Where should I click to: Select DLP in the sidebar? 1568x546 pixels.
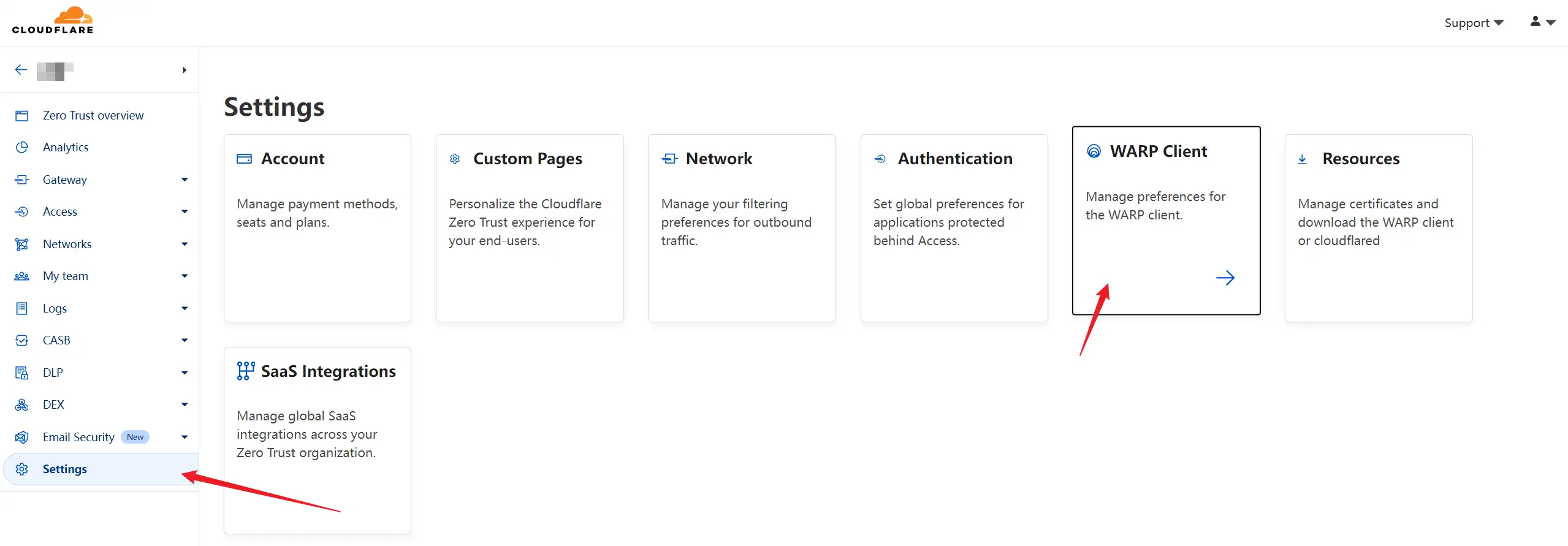tap(53, 373)
